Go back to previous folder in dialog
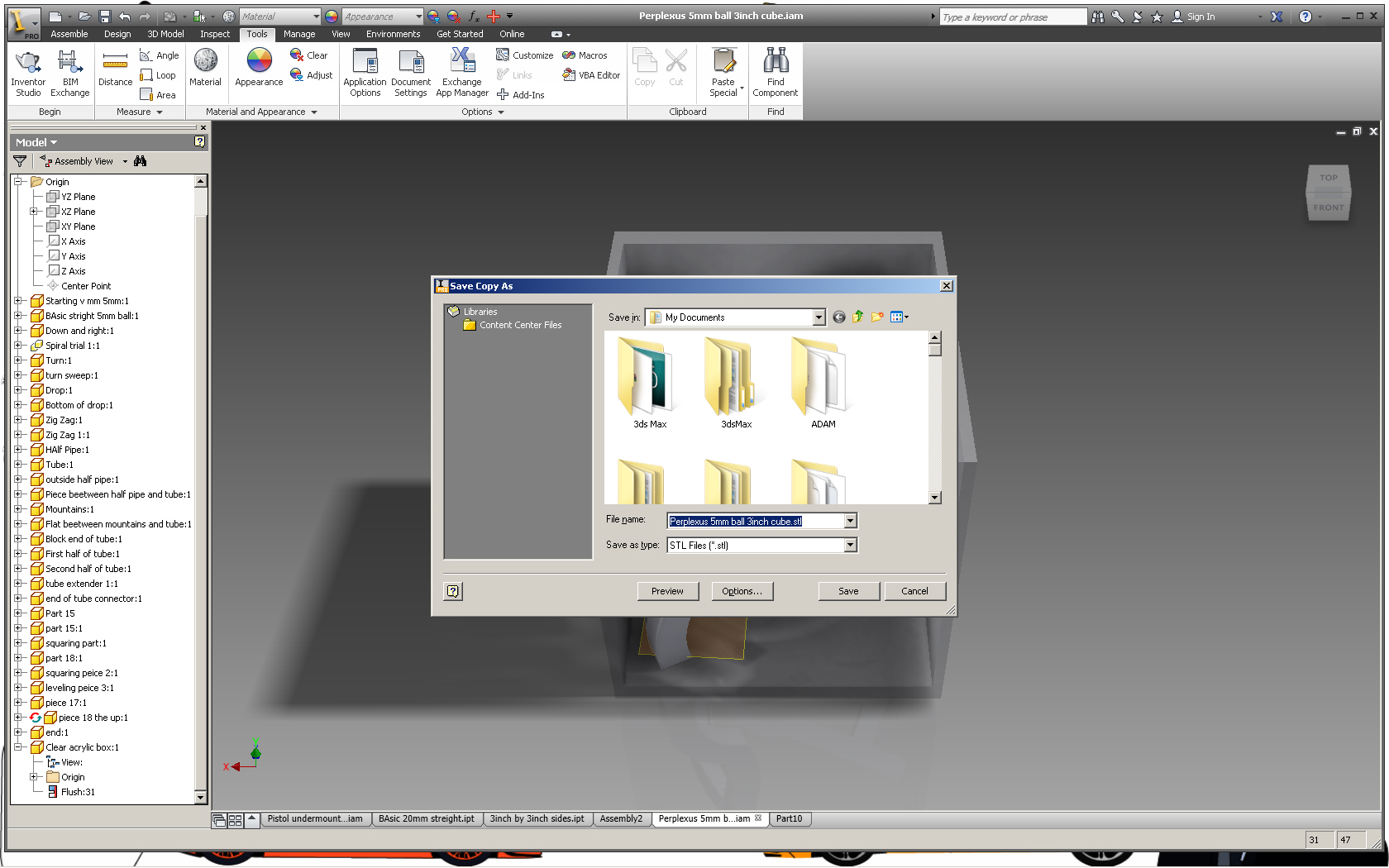 click(x=839, y=317)
